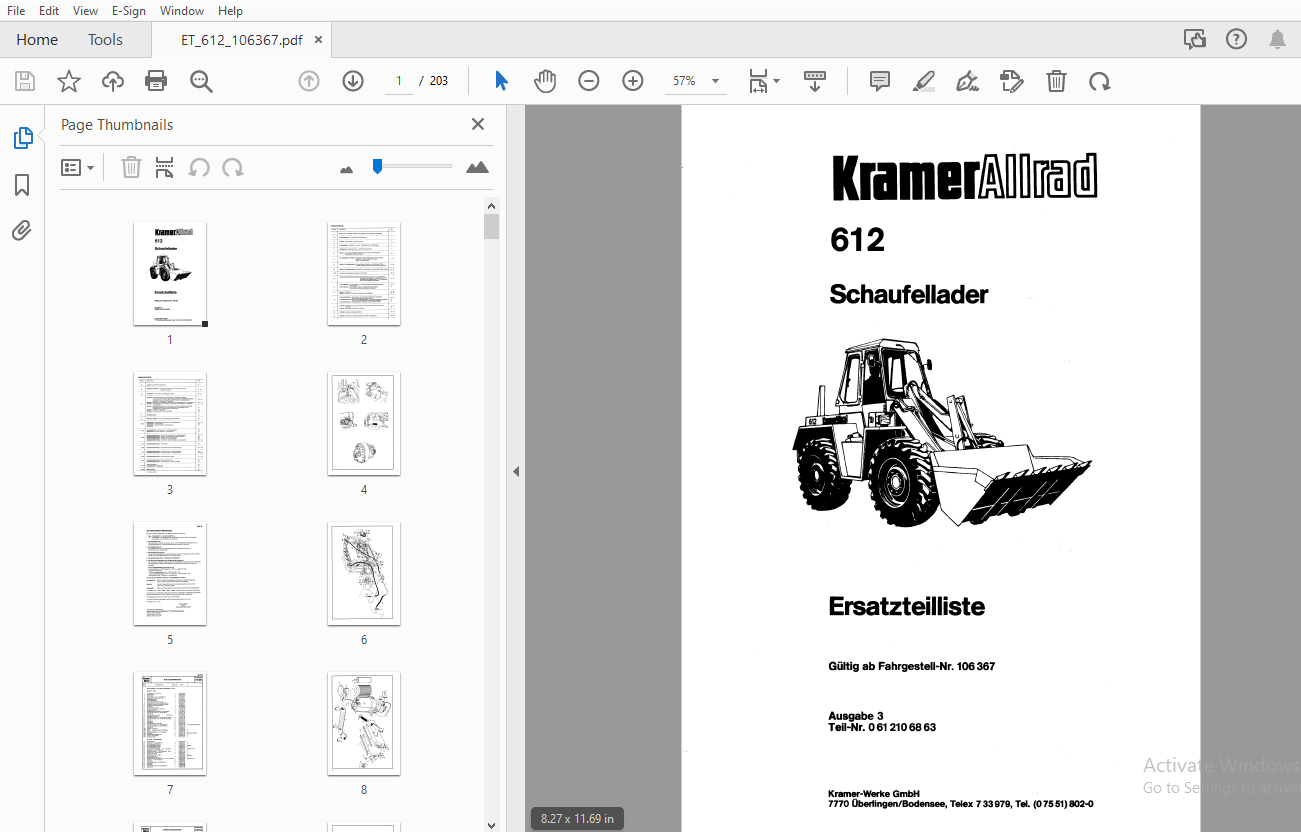Viewport: 1301px width, 832px height.
Task: Zoom out with the minus icon
Action: click(x=589, y=81)
